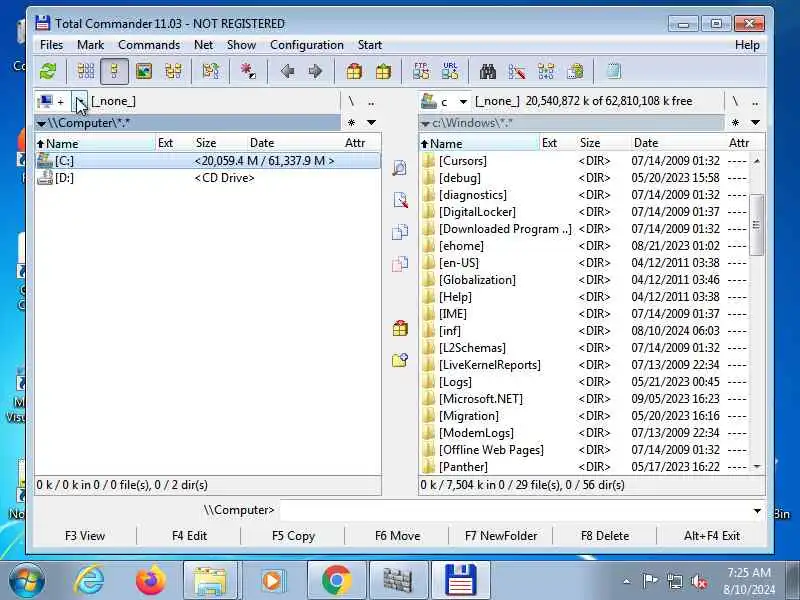Click the Pack gift icon in middle bar

coord(400,328)
